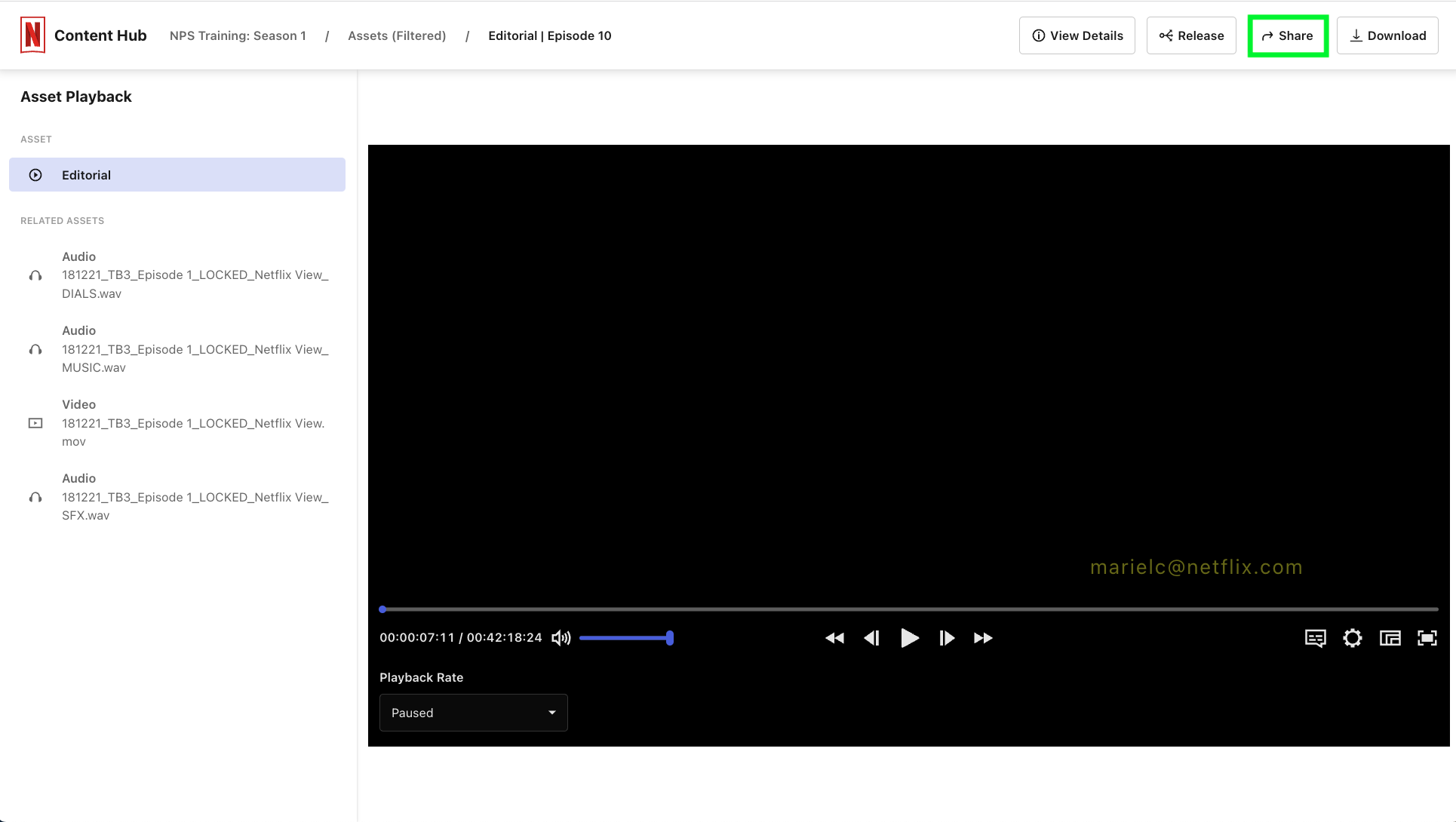
Task: Click the Netflix logo in the header
Action: click(33, 35)
